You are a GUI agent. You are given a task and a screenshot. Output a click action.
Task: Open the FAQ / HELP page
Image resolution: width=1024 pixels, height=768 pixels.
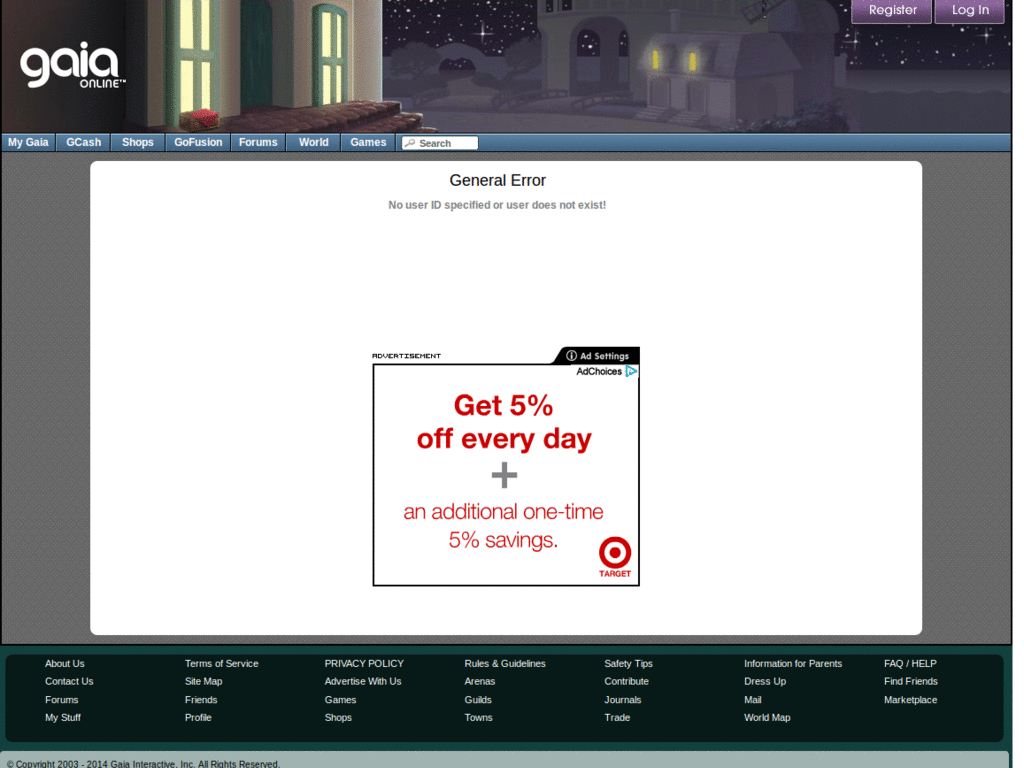pos(910,663)
